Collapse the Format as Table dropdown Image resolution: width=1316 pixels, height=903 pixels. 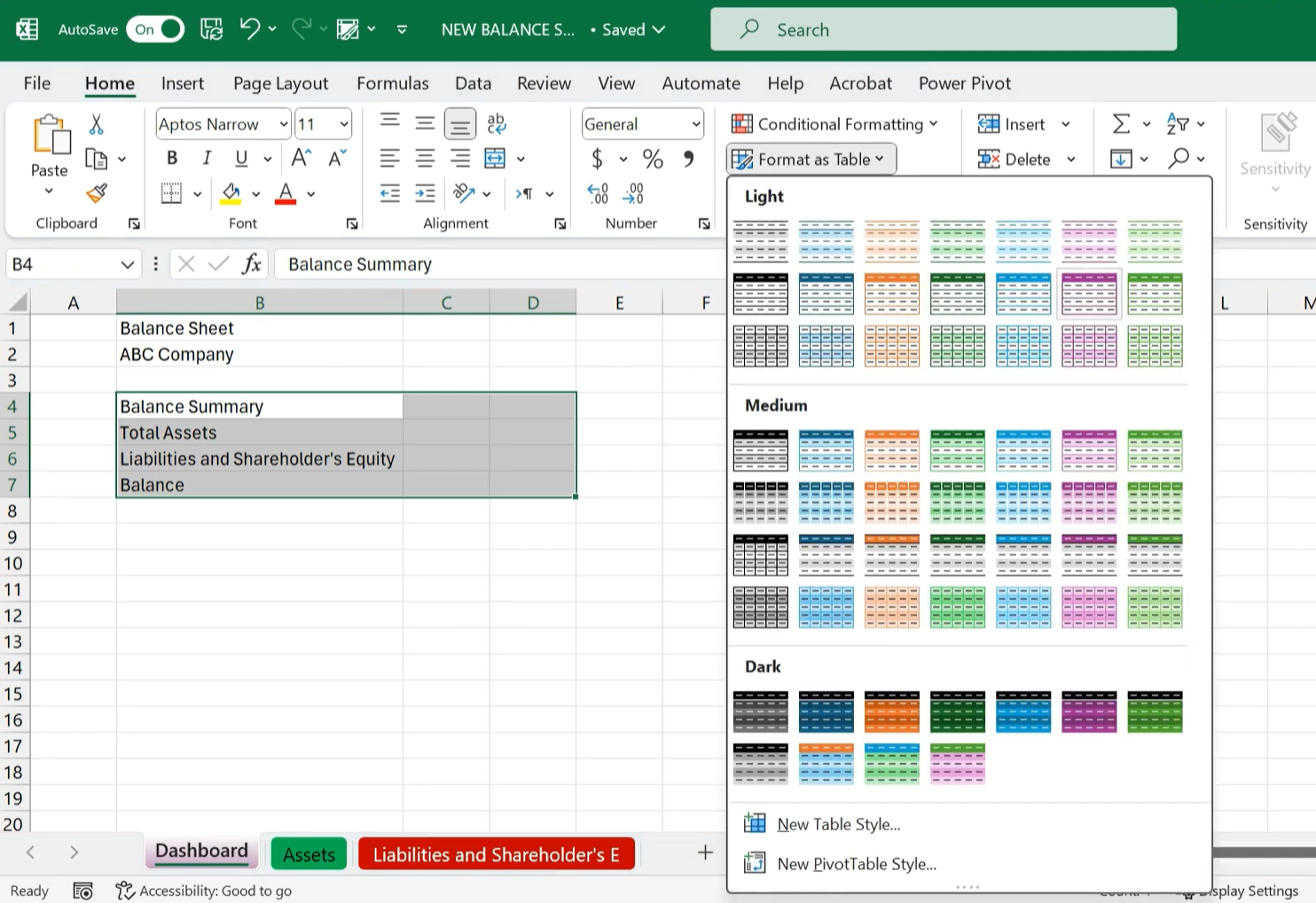pyautogui.click(x=811, y=160)
